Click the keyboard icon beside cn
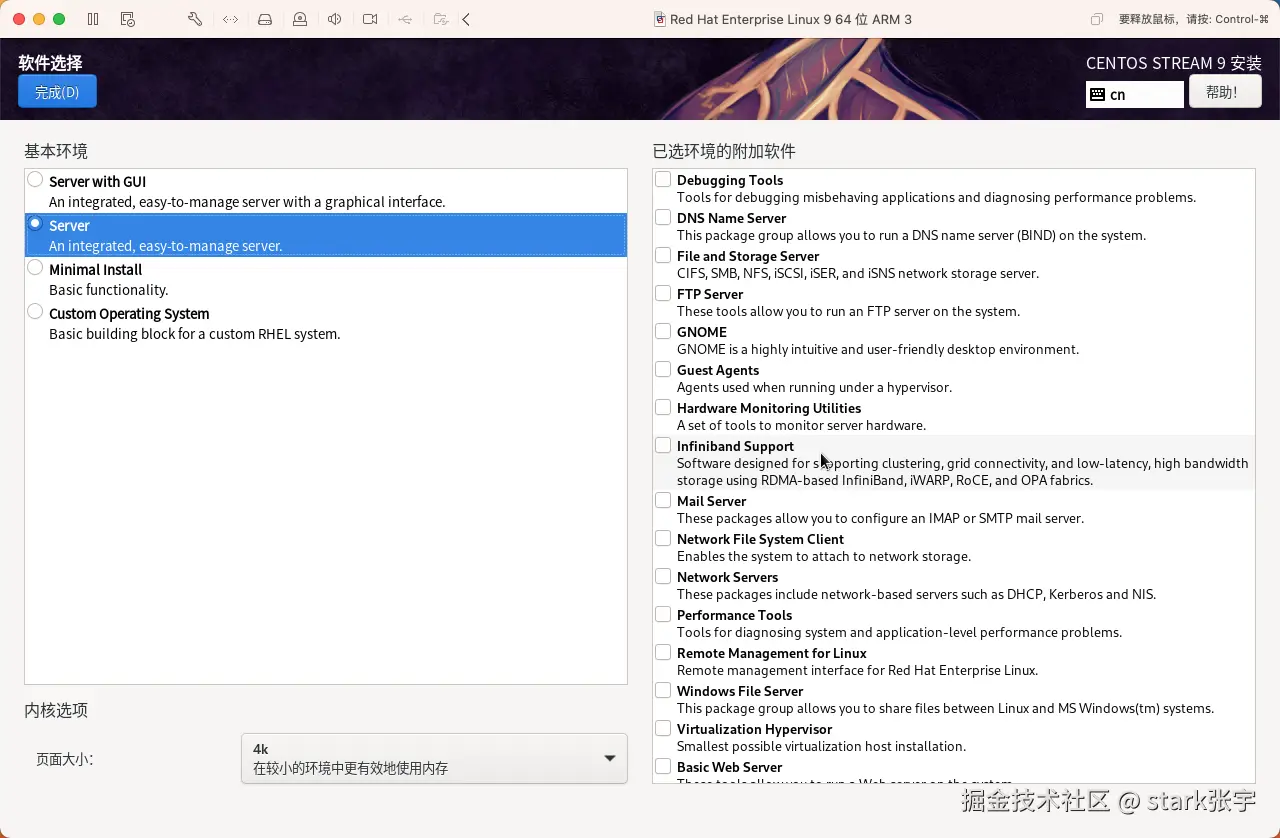 click(x=1097, y=94)
